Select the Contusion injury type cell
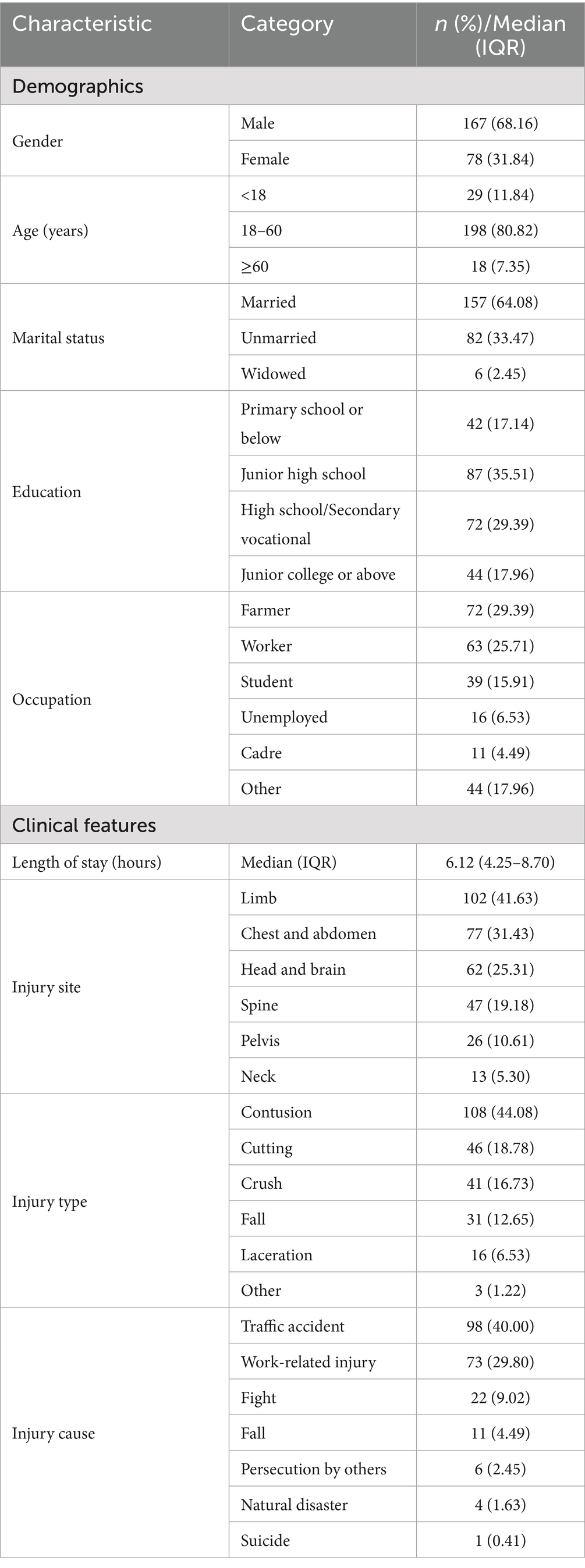The height and width of the screenshot is (1568, 585). 276,1112
